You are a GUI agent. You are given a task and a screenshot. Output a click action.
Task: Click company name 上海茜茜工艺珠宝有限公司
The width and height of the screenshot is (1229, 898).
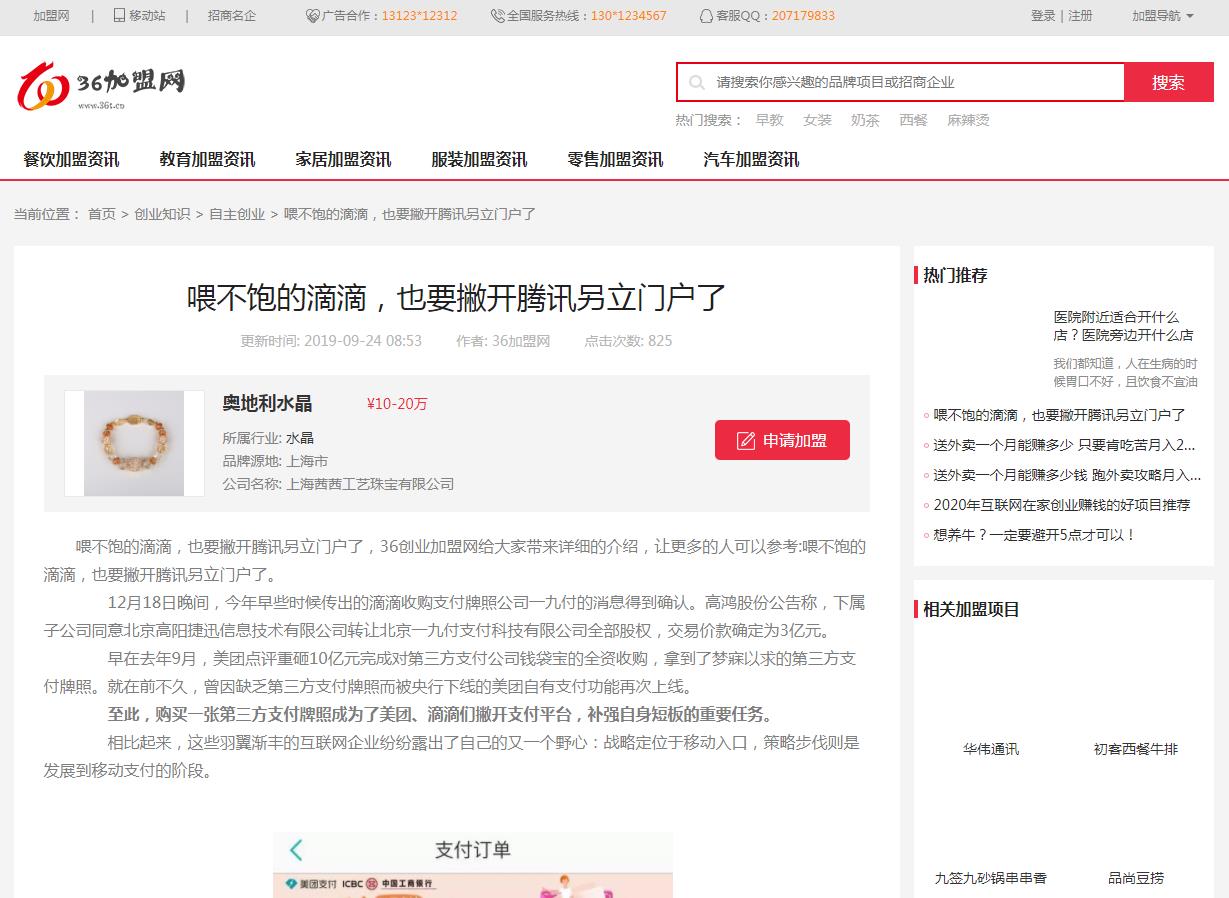(370, 484)
